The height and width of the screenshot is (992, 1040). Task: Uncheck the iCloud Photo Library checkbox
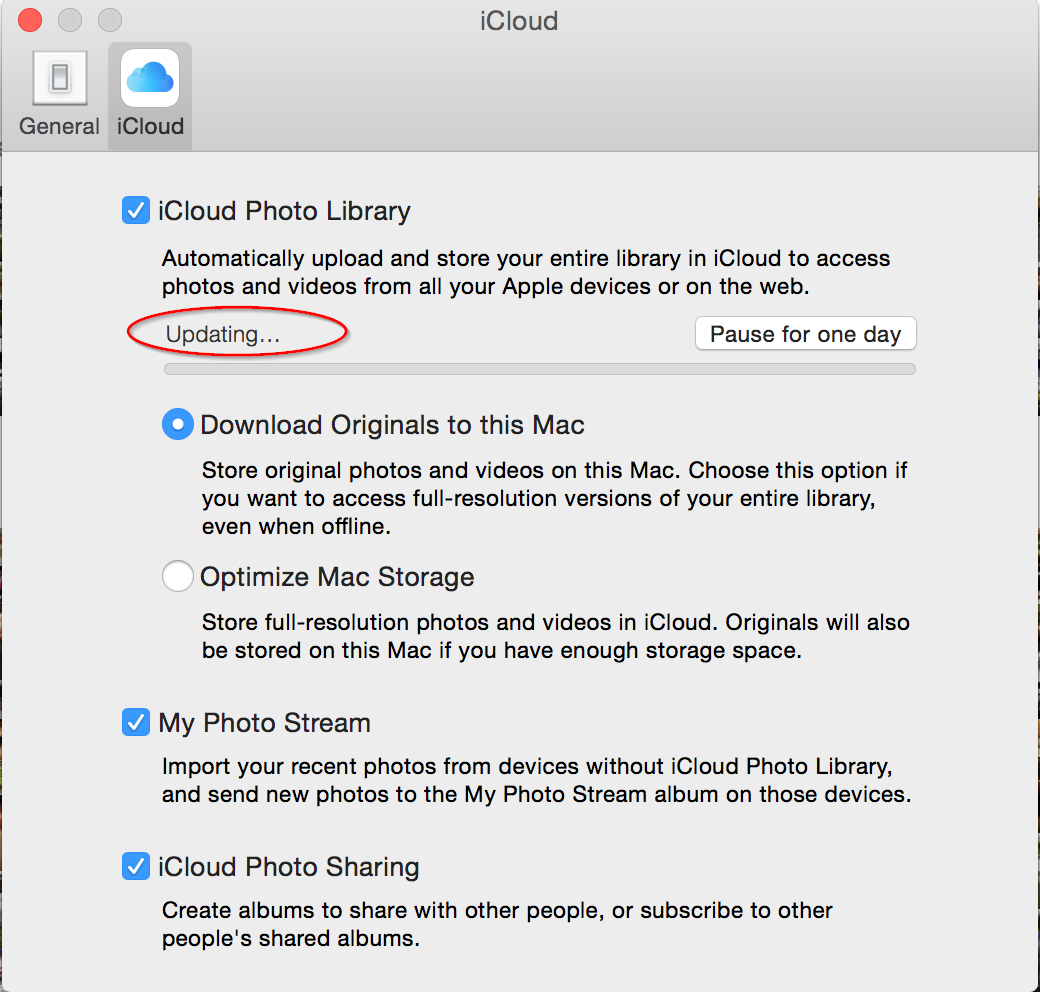click(136, 211)
